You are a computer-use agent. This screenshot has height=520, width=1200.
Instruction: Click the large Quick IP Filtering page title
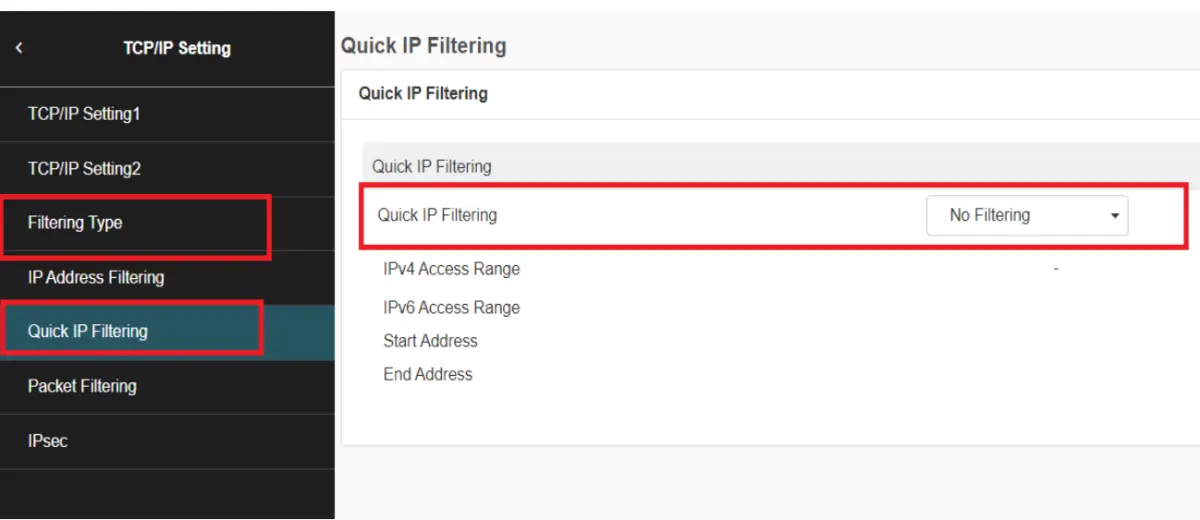point(423,45)
